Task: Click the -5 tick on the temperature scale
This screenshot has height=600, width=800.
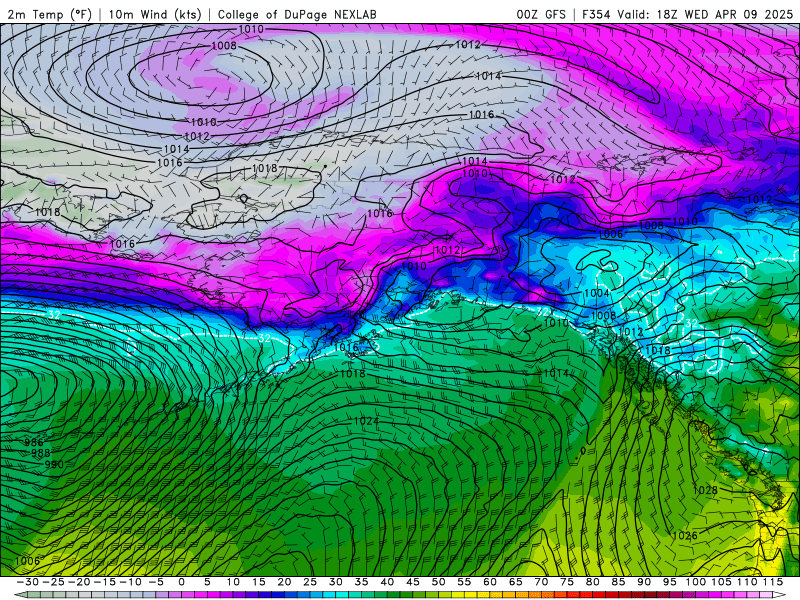Action: pos(156,582)
